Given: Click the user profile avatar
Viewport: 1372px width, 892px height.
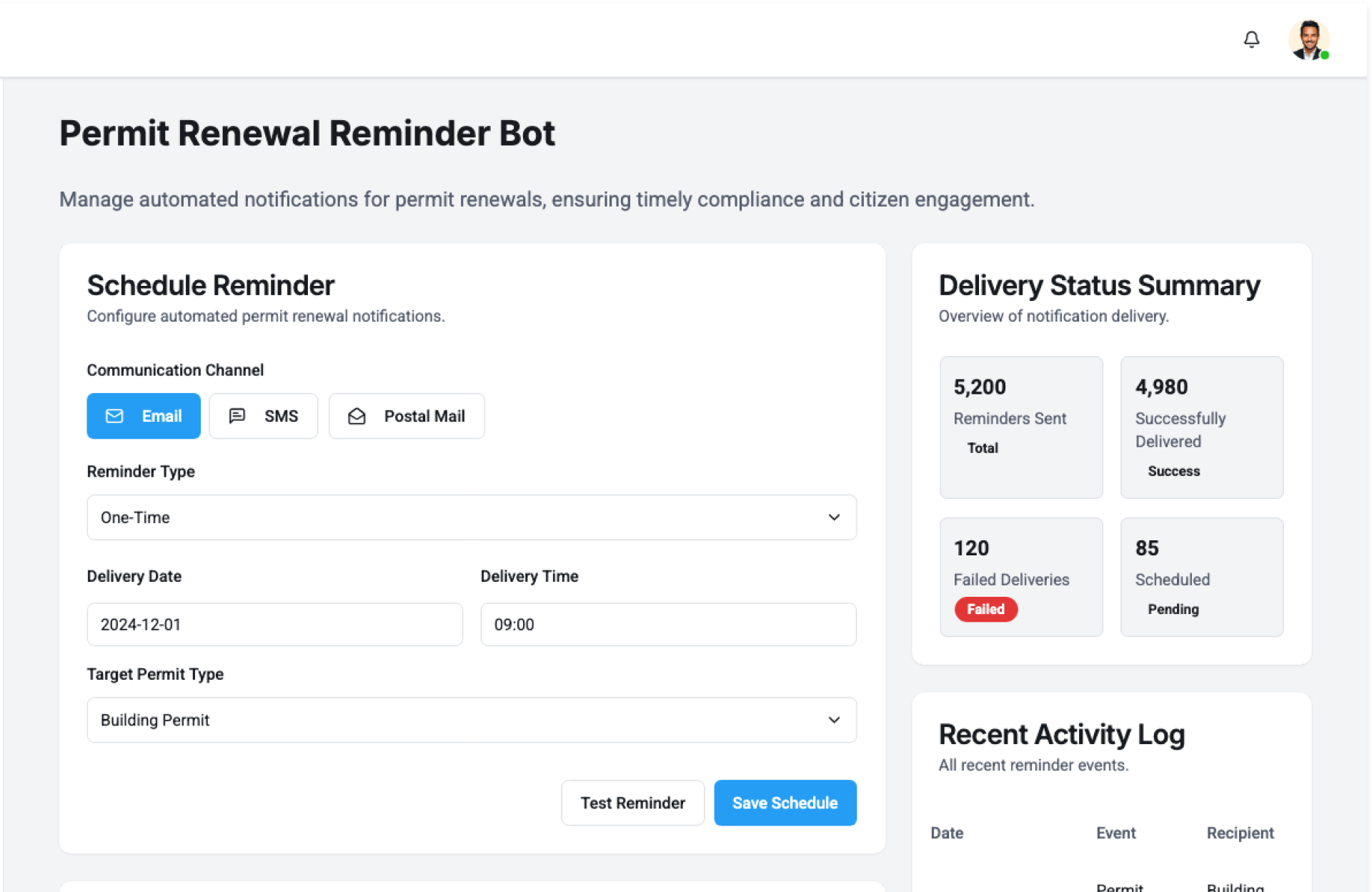Looking at the screenshot, I should [1308, 39].
